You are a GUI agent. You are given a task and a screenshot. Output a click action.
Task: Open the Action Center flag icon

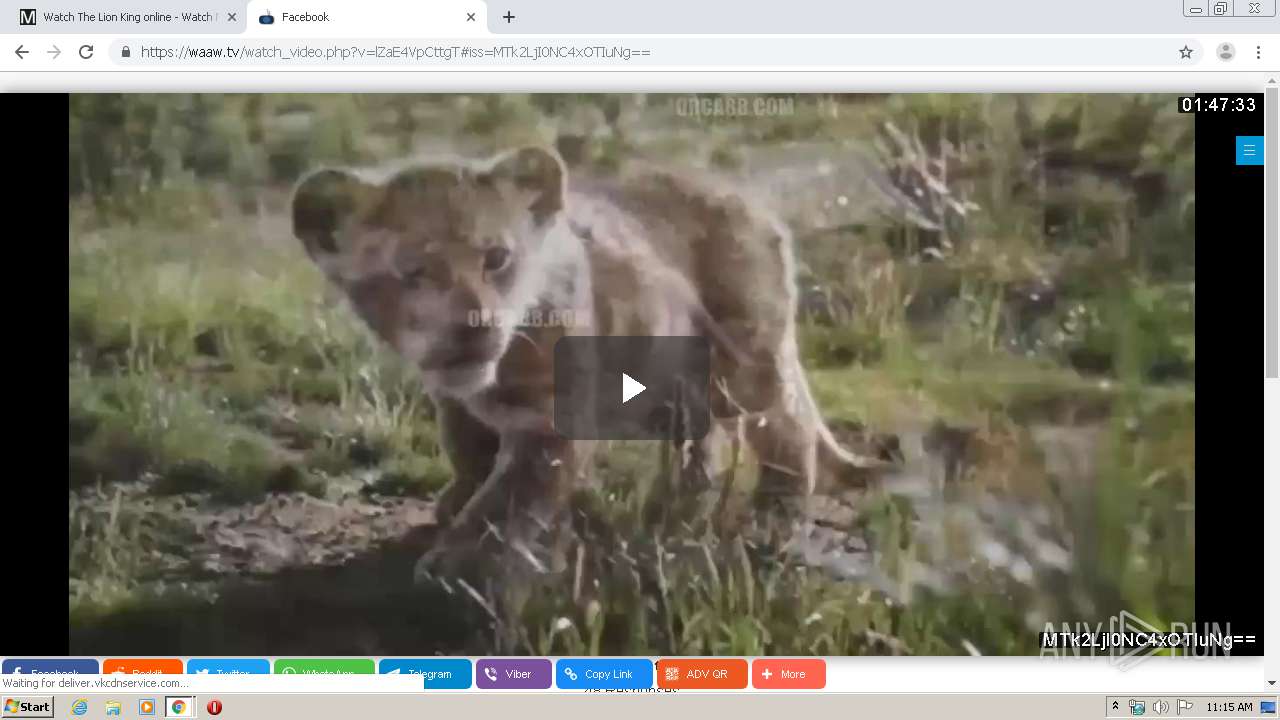[1184, 707]
